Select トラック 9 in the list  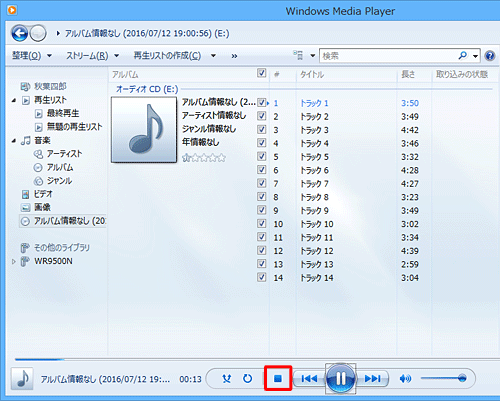click(314, 211)
